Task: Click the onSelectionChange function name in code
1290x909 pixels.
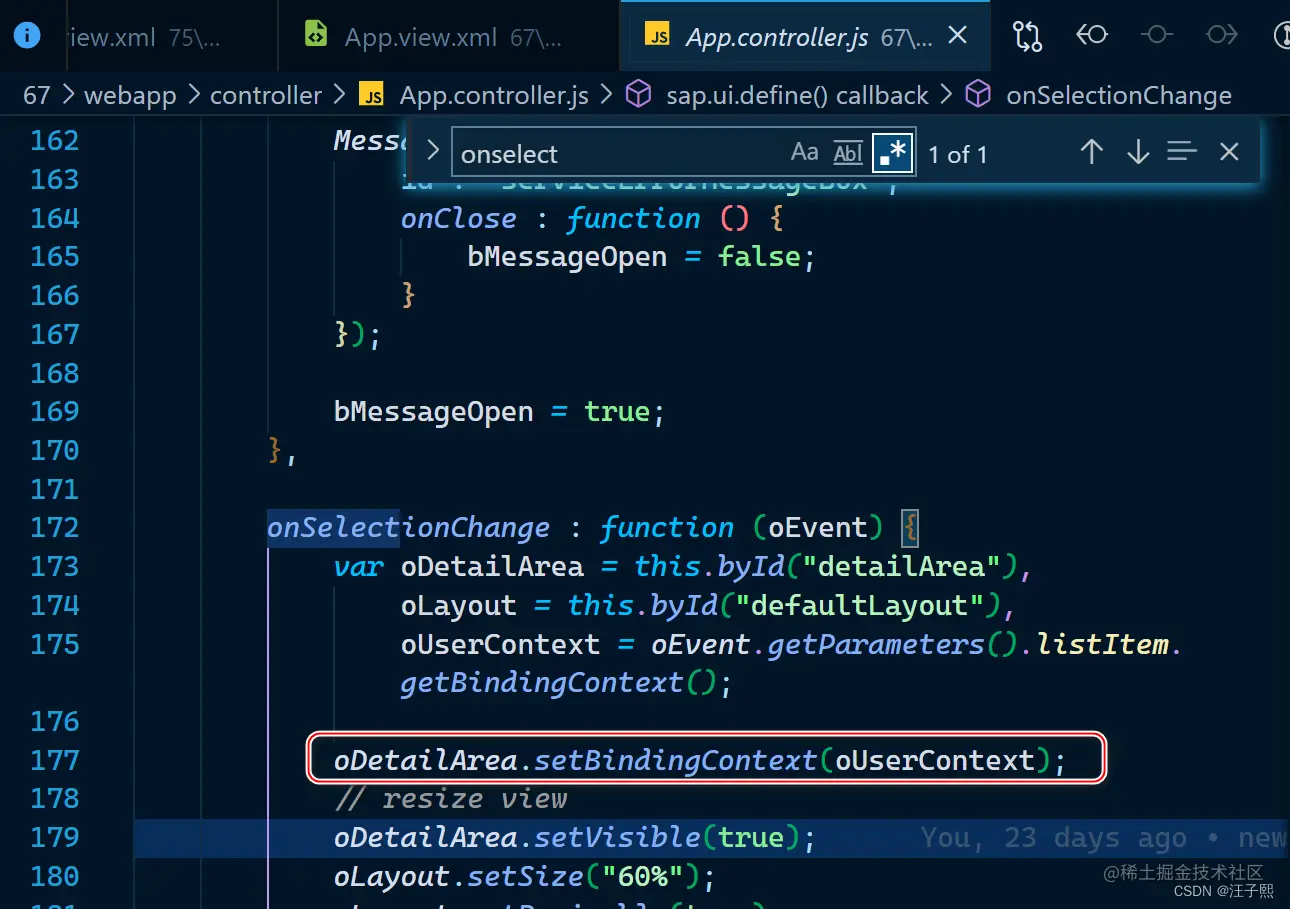Action: tap(408, 527)
